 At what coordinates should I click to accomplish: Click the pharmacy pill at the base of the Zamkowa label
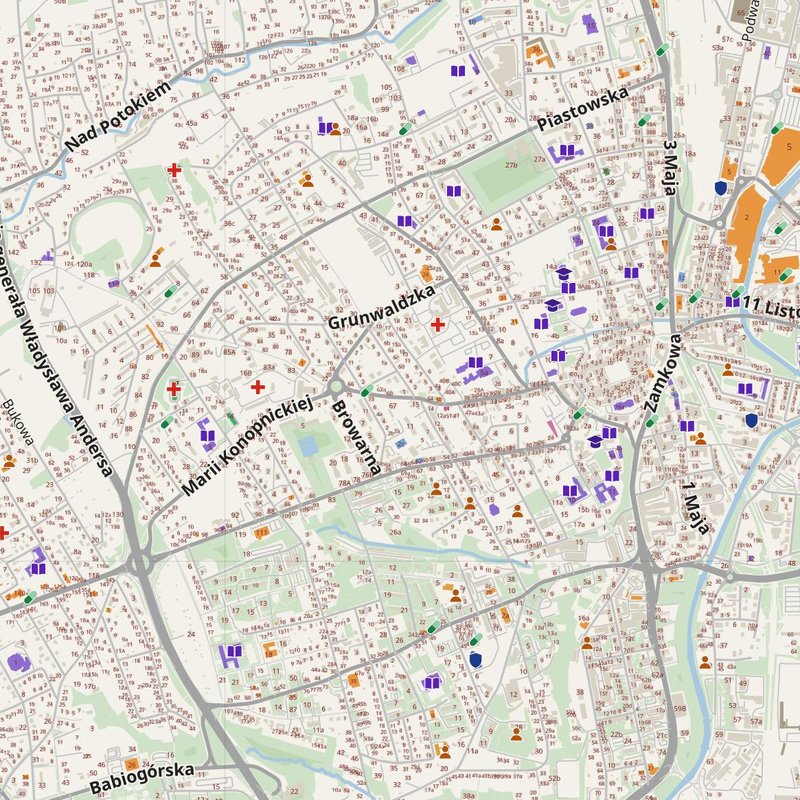pos(652,421)
